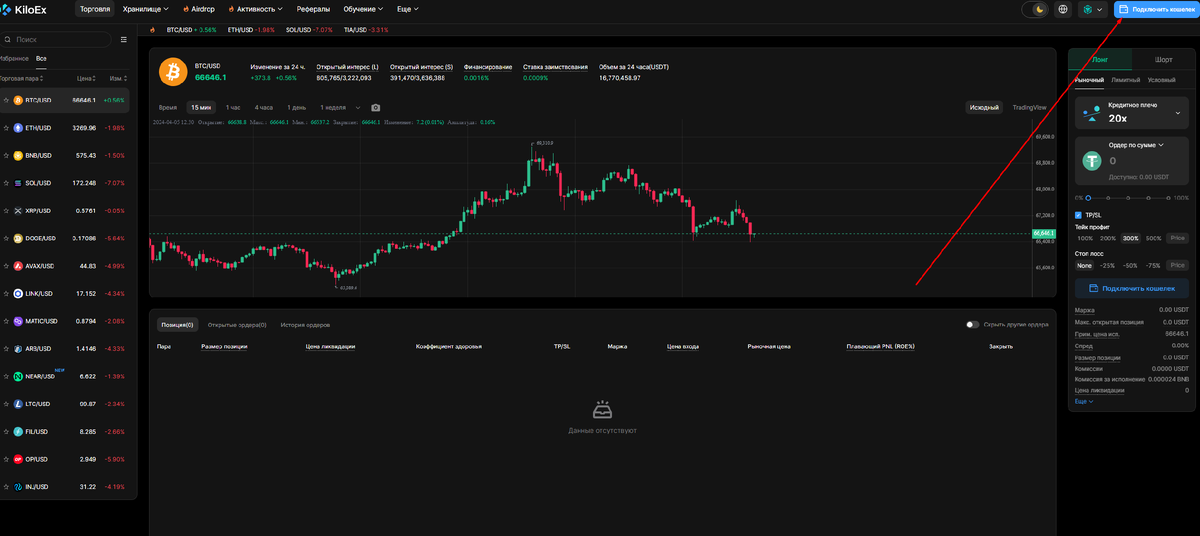The width and height of the screenshot is (1200, 536).
Task: Favorite DOGE/USD with its star
Action: point(6,238)
